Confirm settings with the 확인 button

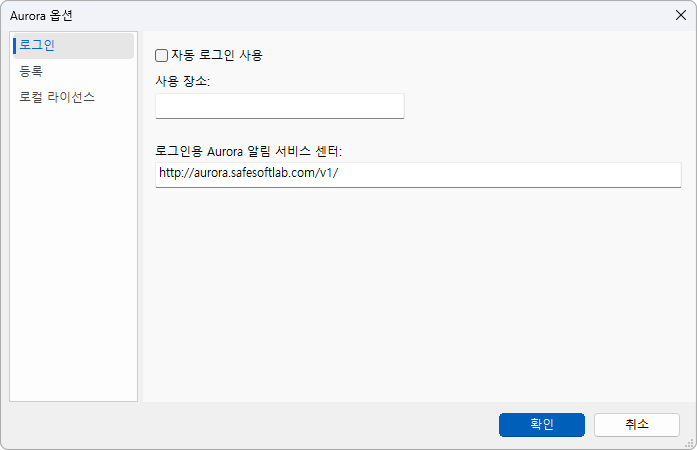click(x=541, y=425)
